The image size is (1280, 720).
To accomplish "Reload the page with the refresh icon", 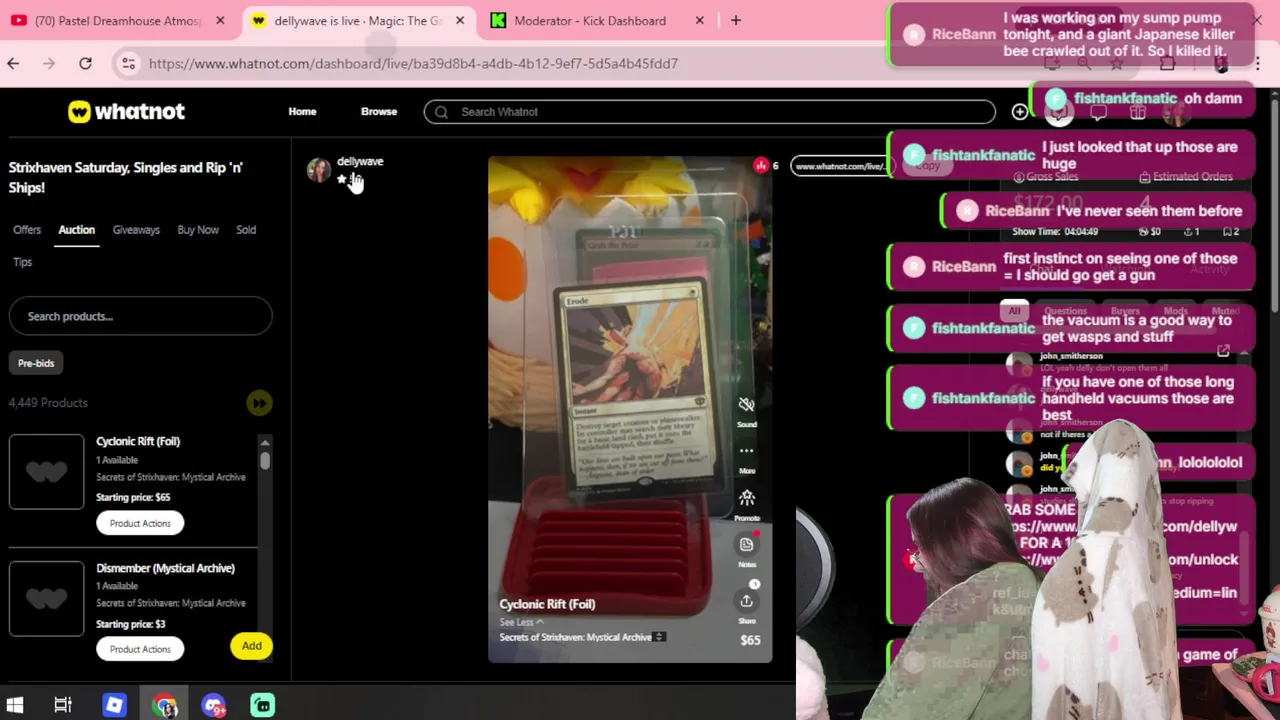I will click(x=85, y=63).
